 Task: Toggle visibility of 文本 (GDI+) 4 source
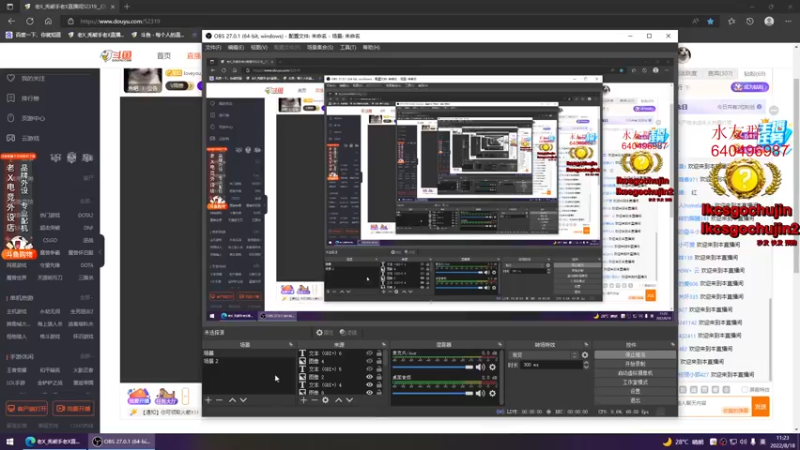369,385
